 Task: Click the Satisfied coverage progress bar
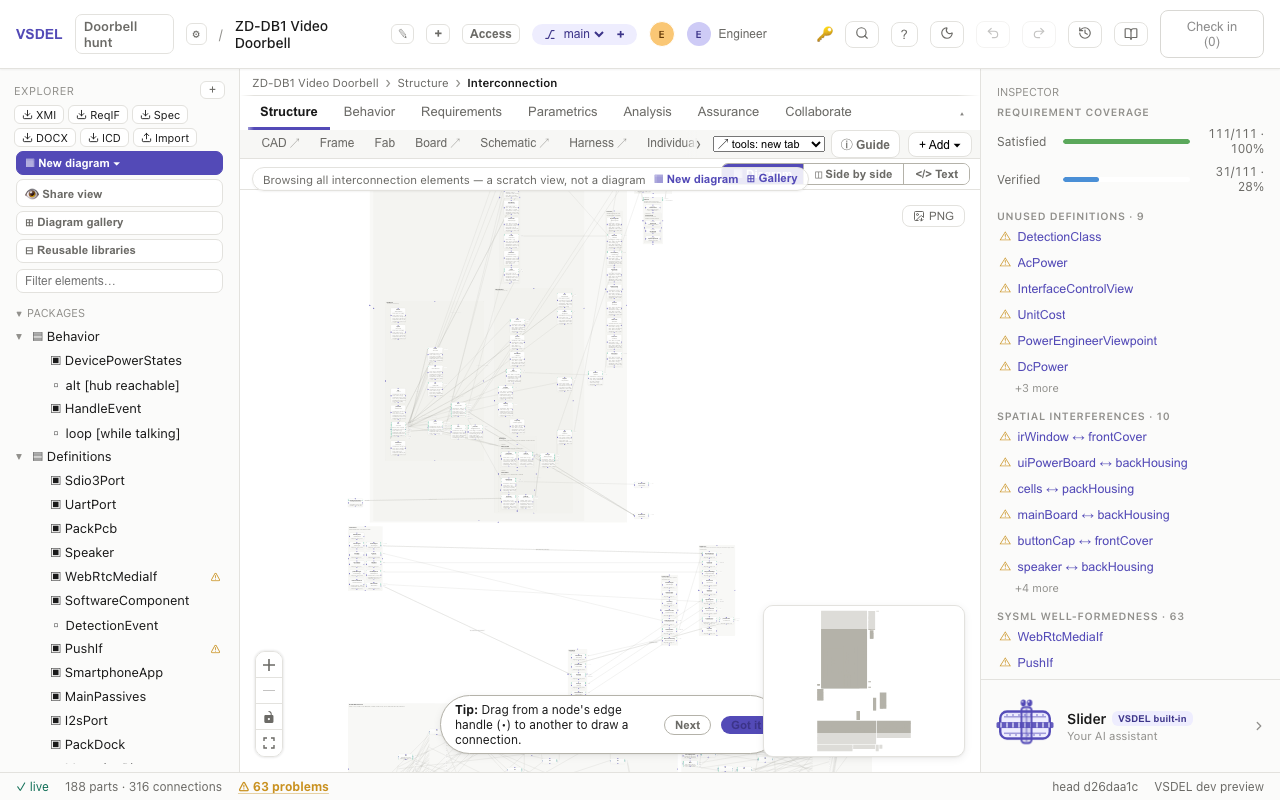(x=1126, y=142)
